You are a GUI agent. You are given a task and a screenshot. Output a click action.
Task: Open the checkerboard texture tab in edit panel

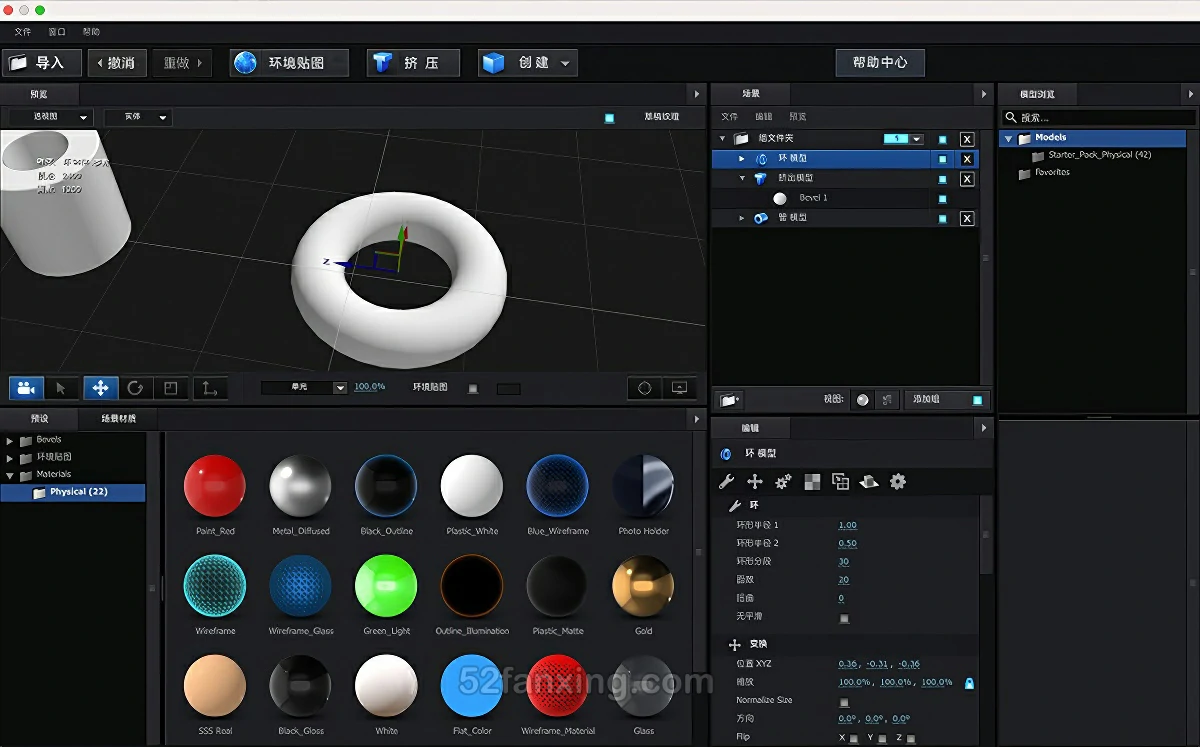point(812,482)
